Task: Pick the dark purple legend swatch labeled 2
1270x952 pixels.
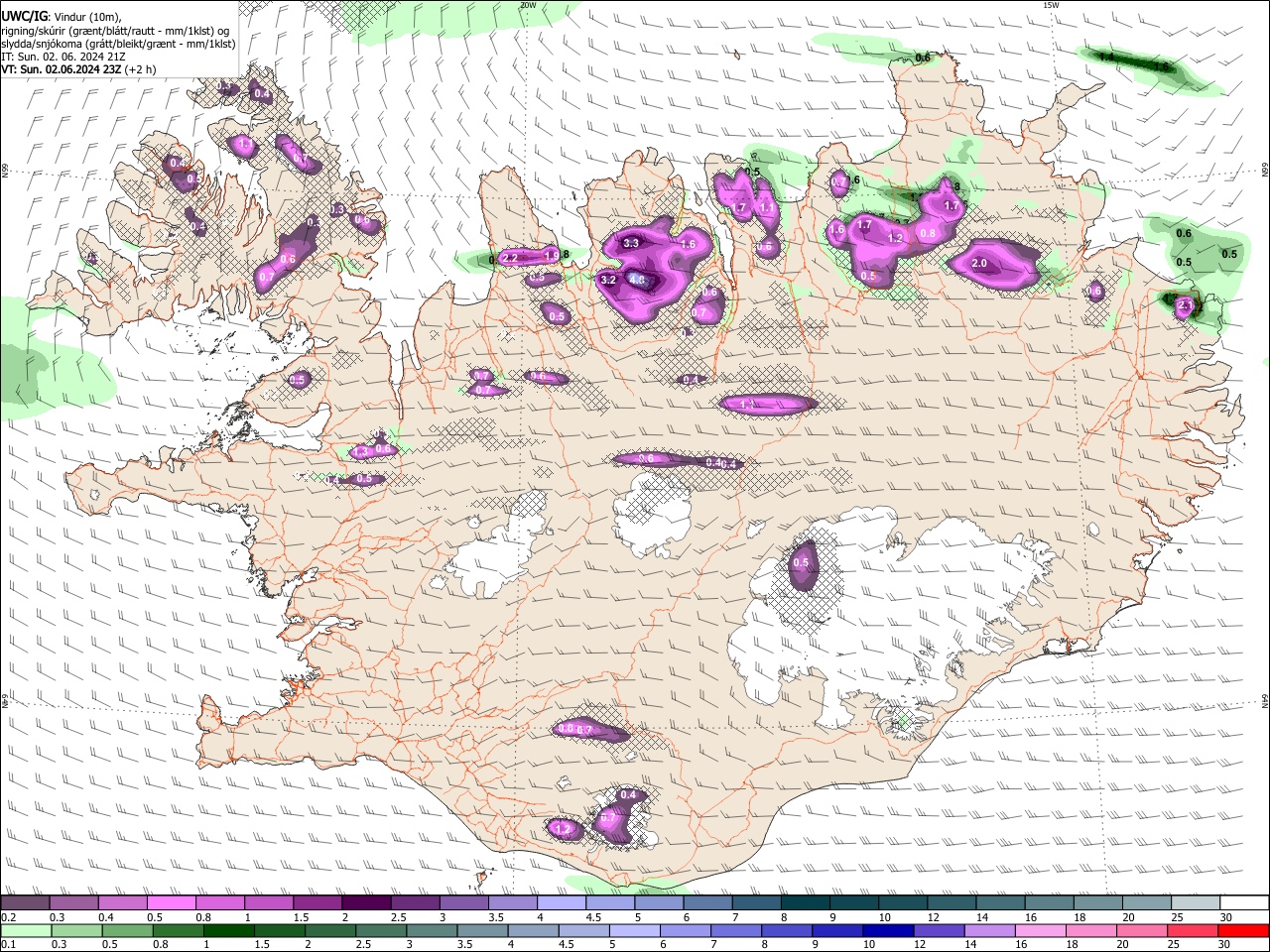Action: point(366,902)
